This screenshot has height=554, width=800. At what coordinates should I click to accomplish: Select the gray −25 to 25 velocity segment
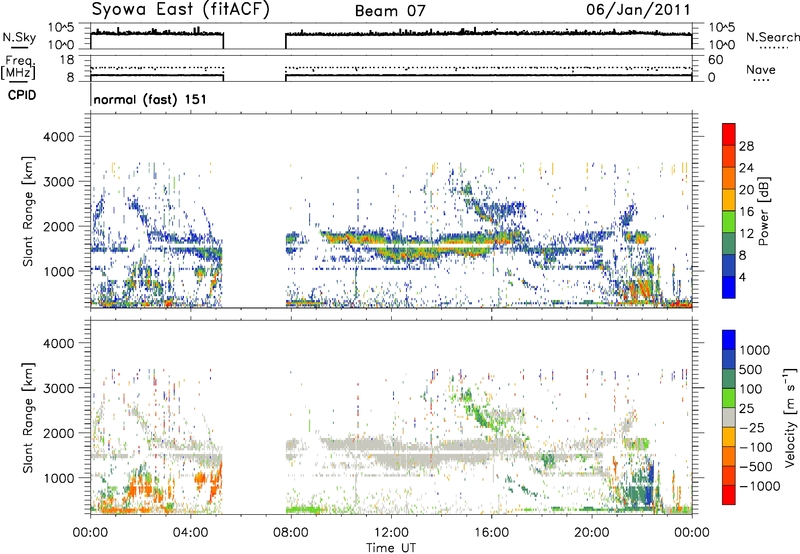click(x=729, y=417)
